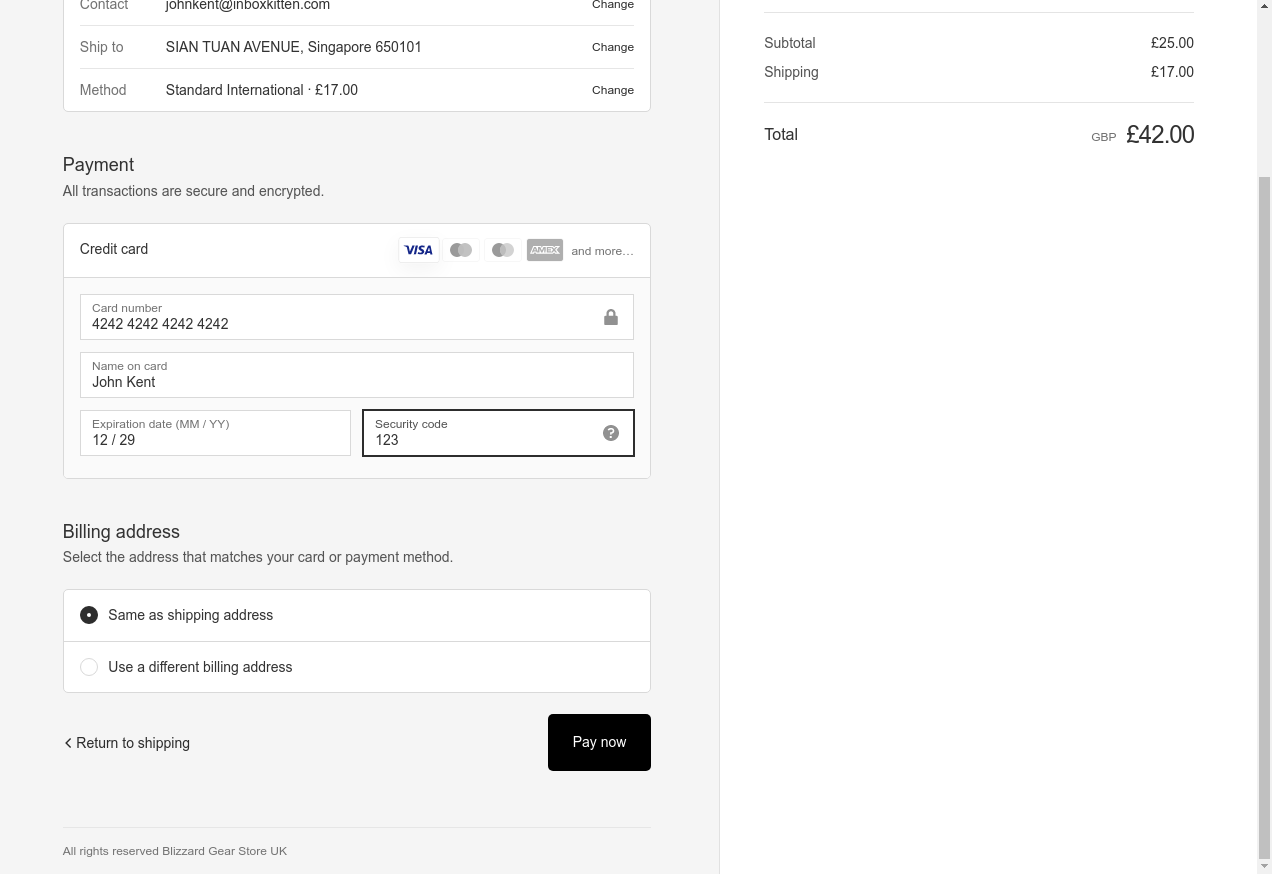Click the £42.00 total amount
1272x874 pixels.
[x=1160, y=135]
